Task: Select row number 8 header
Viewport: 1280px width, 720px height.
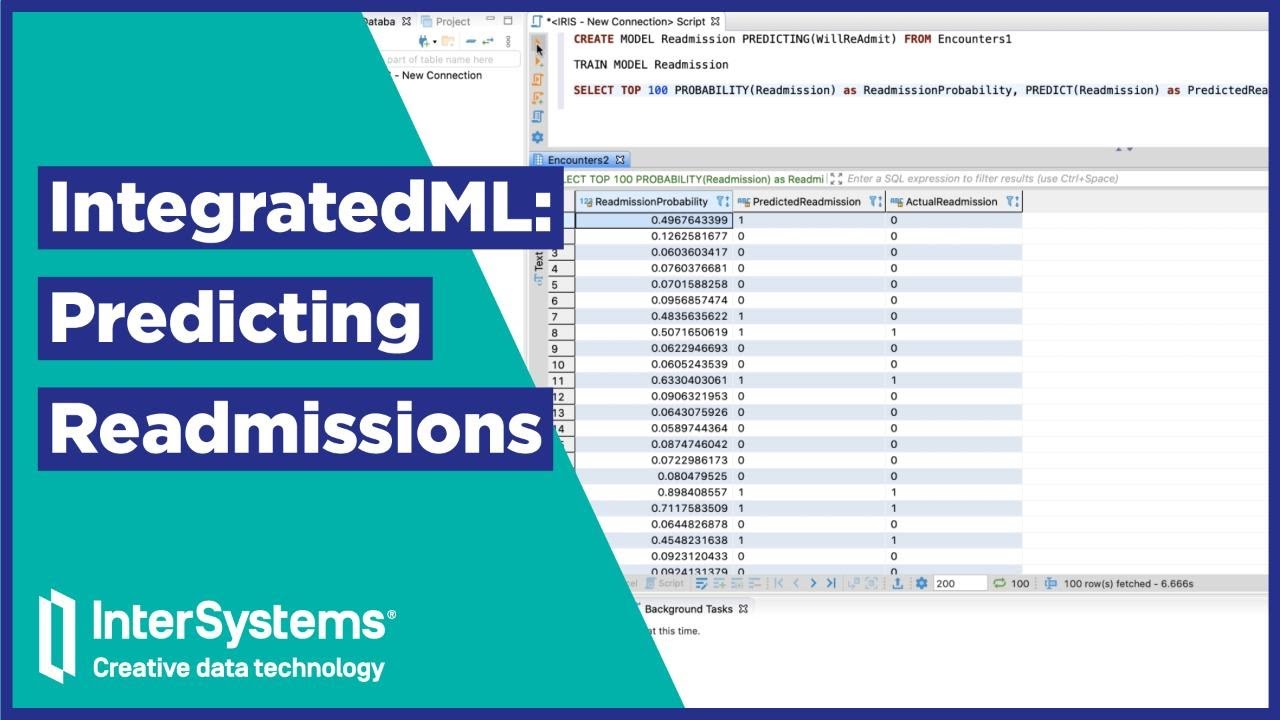Action: (561, 332)
